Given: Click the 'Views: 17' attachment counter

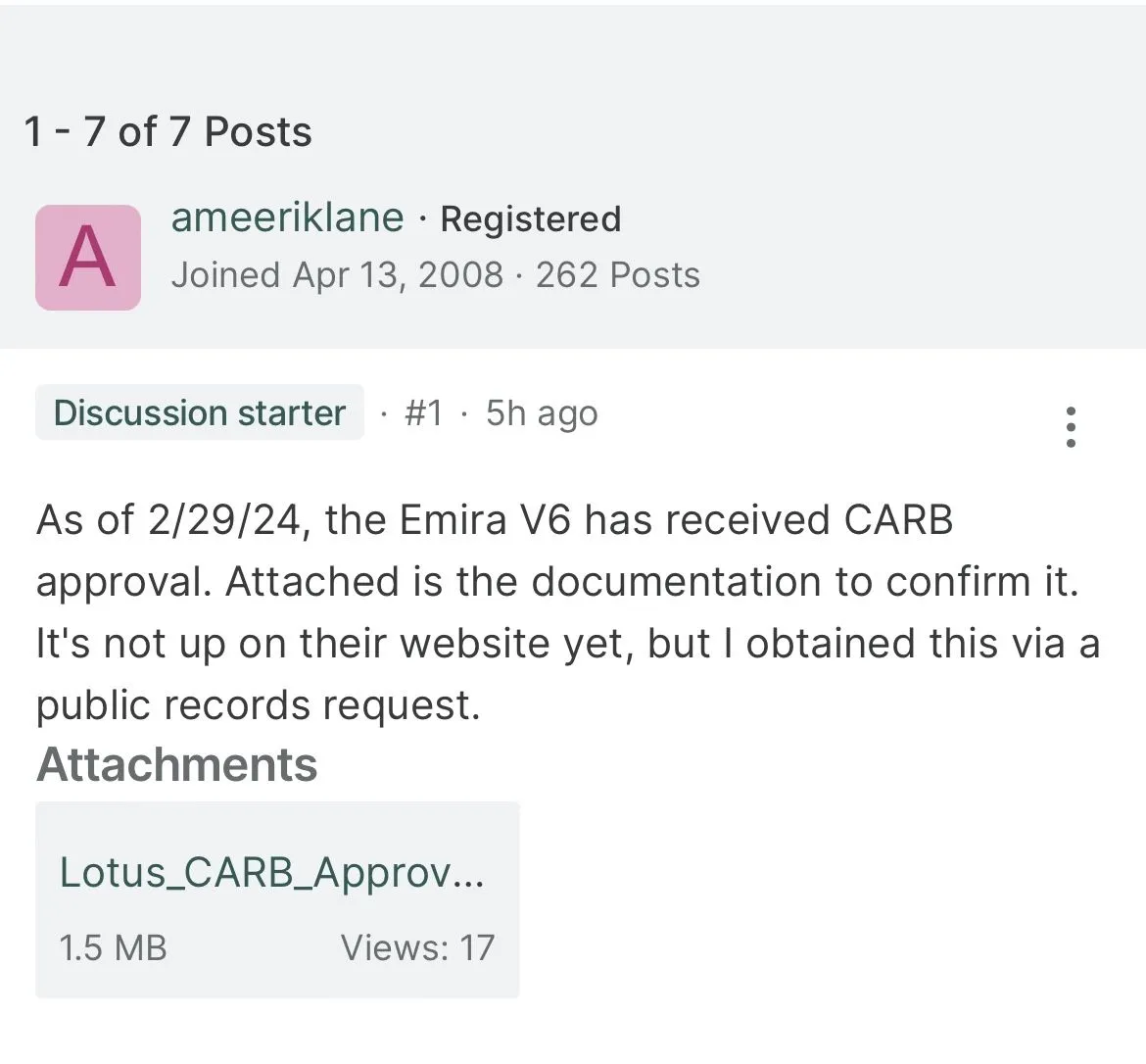Looking at the screenshot, I should (417, 947).
